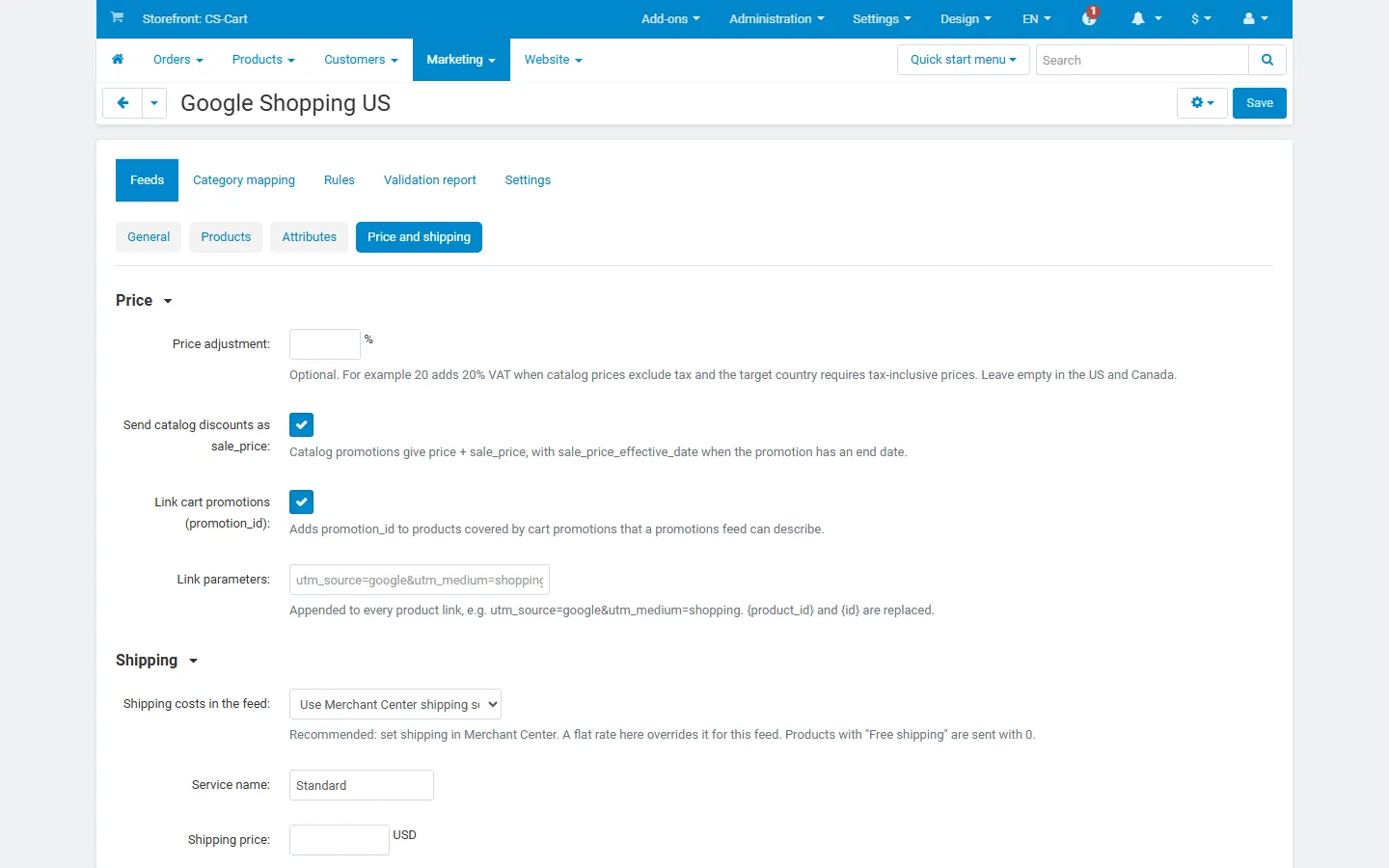The image size is (1389, 868).
Task: Open the Design menu
Action: pyautogui.click(x=966, y=18)
